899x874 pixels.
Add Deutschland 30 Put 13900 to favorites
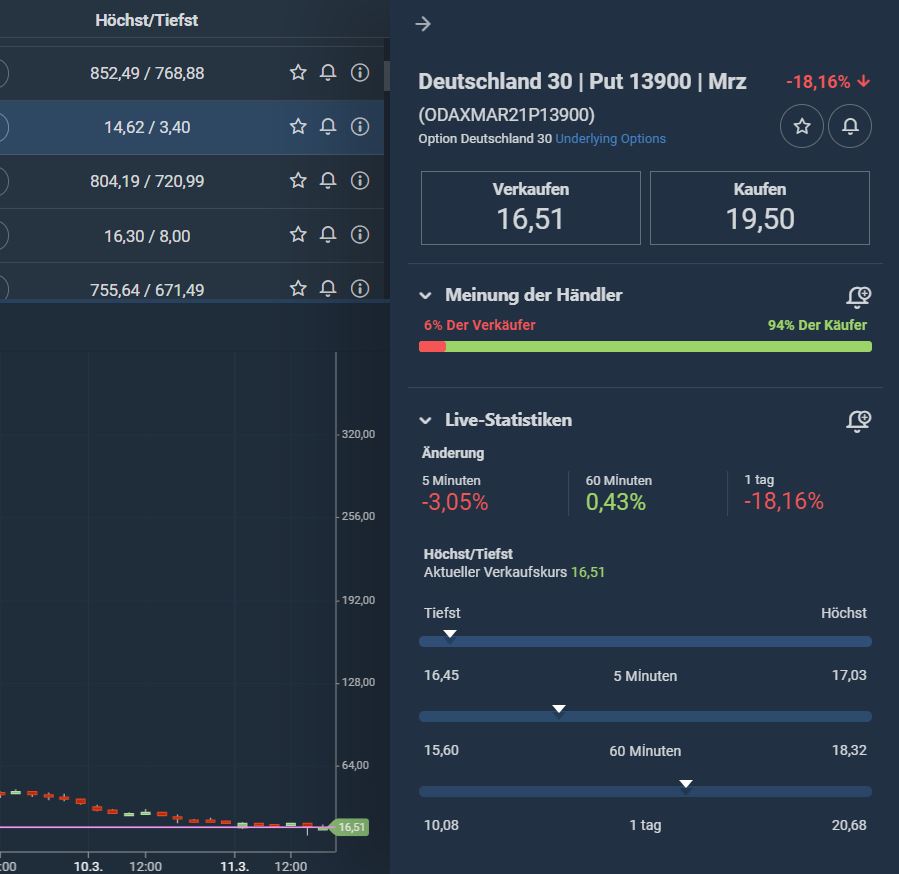point(802,126)
